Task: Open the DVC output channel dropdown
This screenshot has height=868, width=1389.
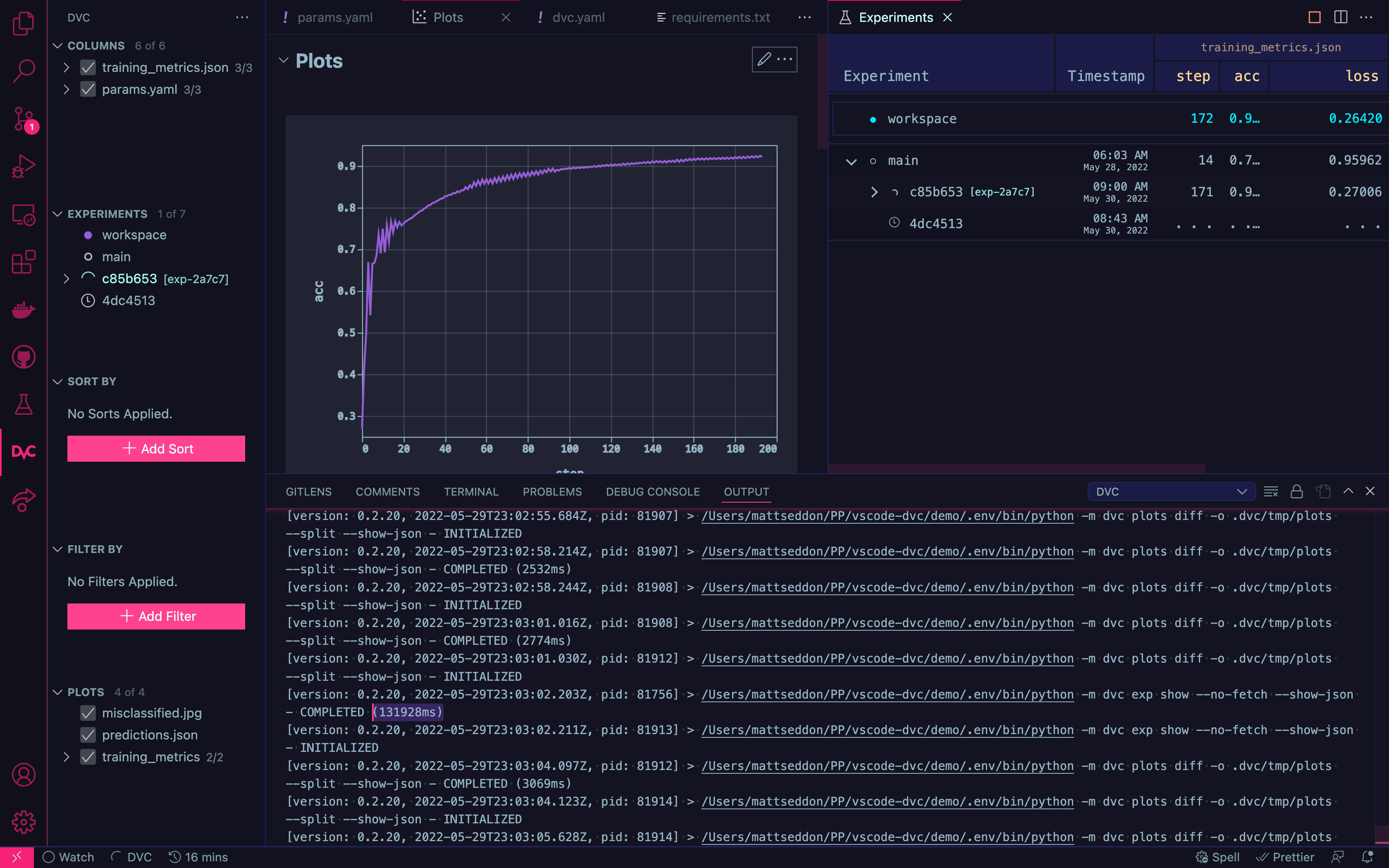Action: tap(1171, 491)
